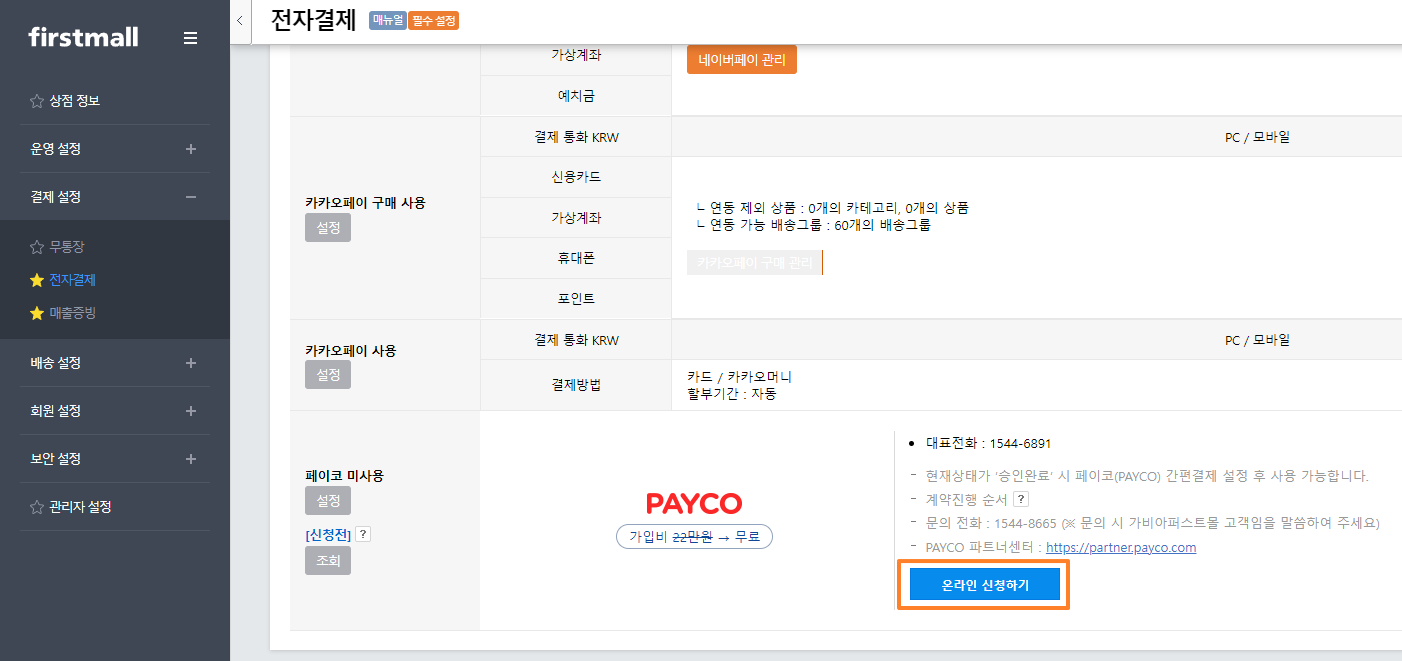This screenshot has width=1402, height=661.
Task: Click 결제방법 table cell
Action: click(x=576, y=385)
